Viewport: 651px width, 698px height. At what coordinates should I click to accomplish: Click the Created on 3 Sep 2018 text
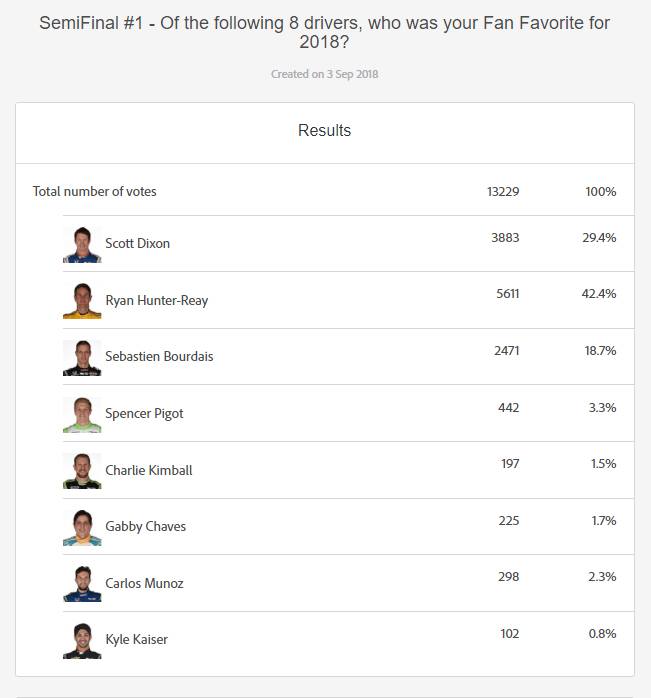pyautogui.click(x=325, y=74)
